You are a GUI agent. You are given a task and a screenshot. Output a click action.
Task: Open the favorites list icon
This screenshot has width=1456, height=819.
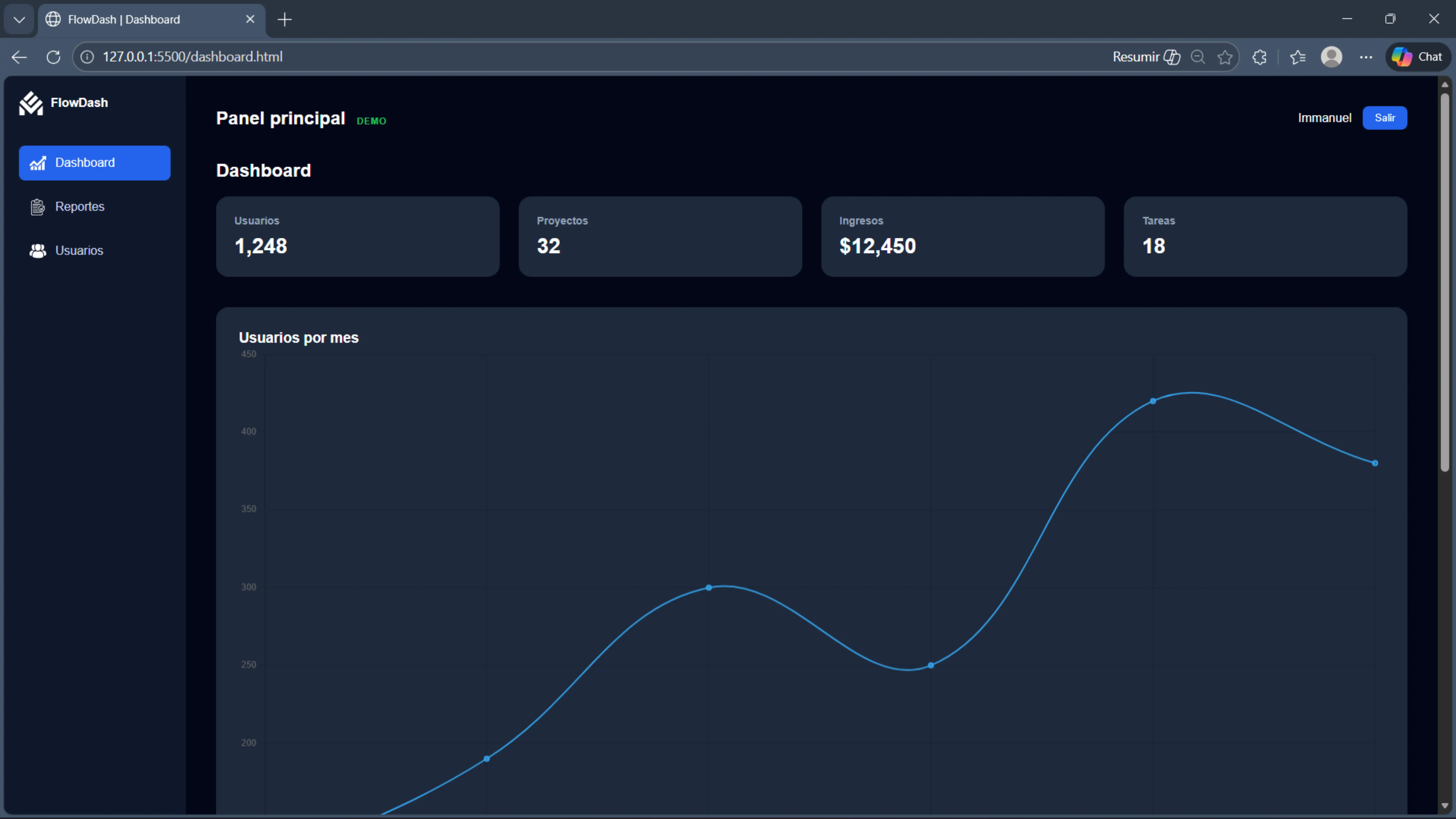(x=1298, y=57)
